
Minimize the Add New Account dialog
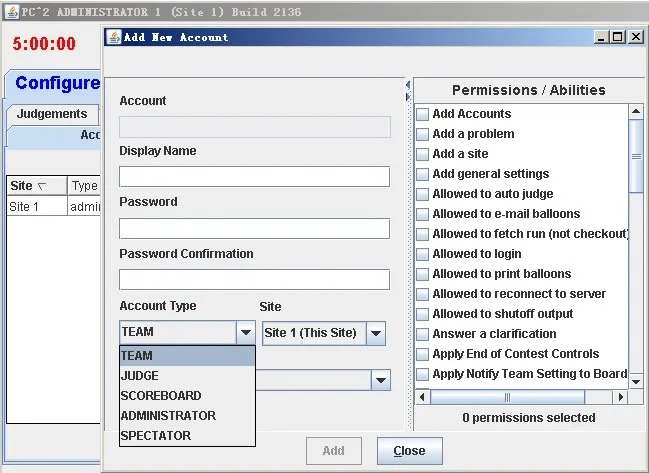pos(601,37)
